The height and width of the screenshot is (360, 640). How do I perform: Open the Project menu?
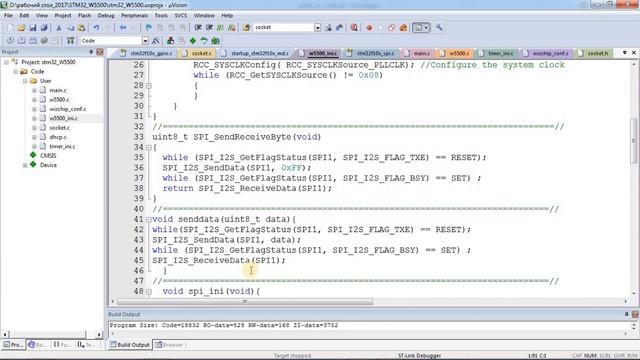(62, 16)
